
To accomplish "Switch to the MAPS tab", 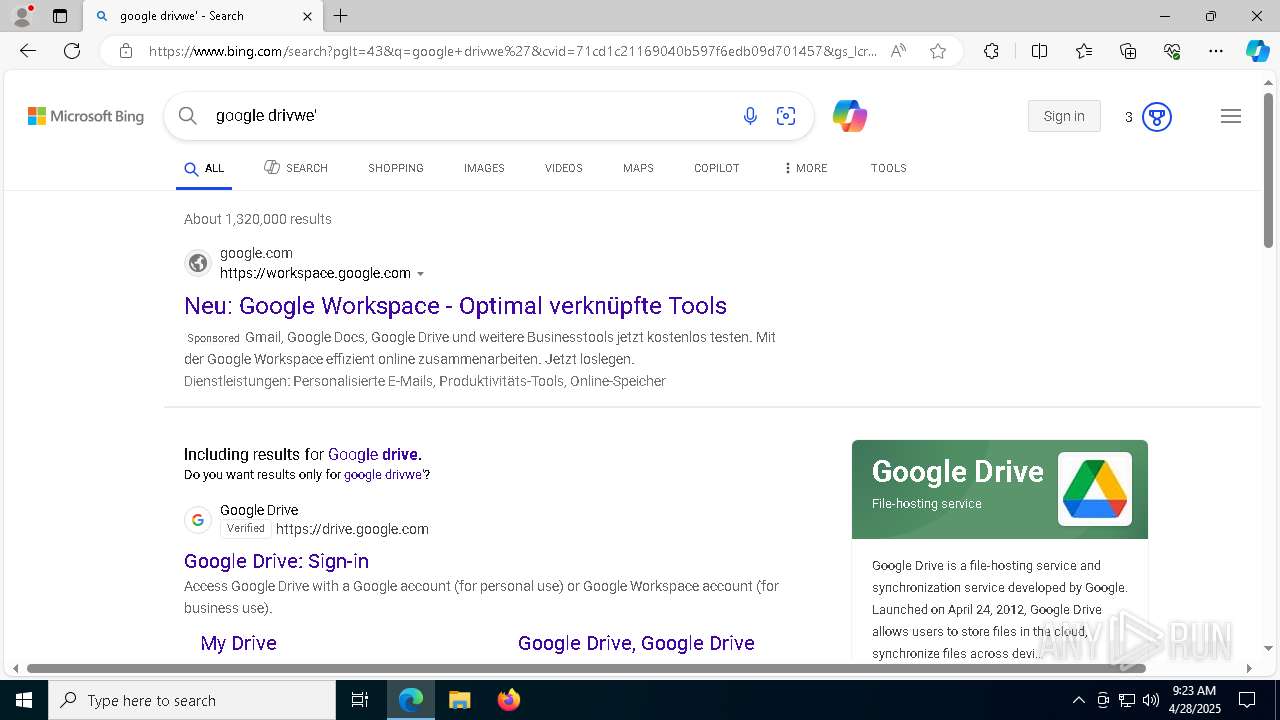I will [x=638, y=168].
